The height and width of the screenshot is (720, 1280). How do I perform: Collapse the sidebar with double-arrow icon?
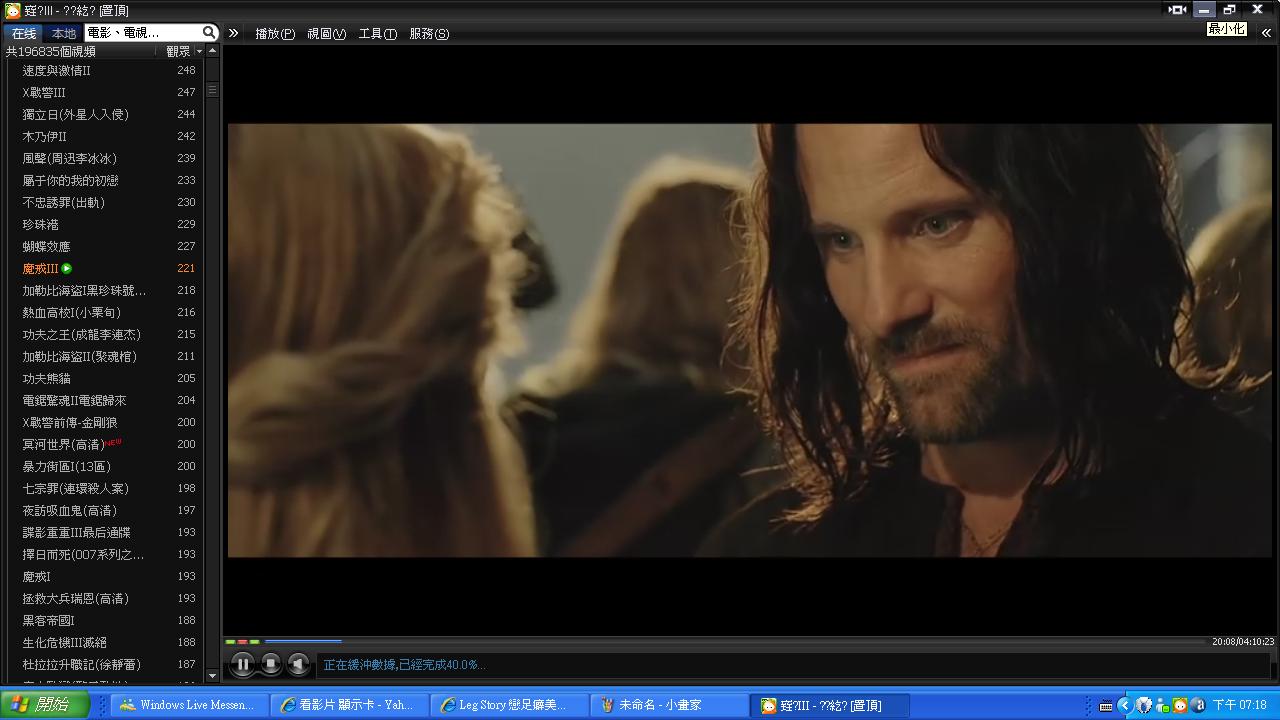point(233,33)
